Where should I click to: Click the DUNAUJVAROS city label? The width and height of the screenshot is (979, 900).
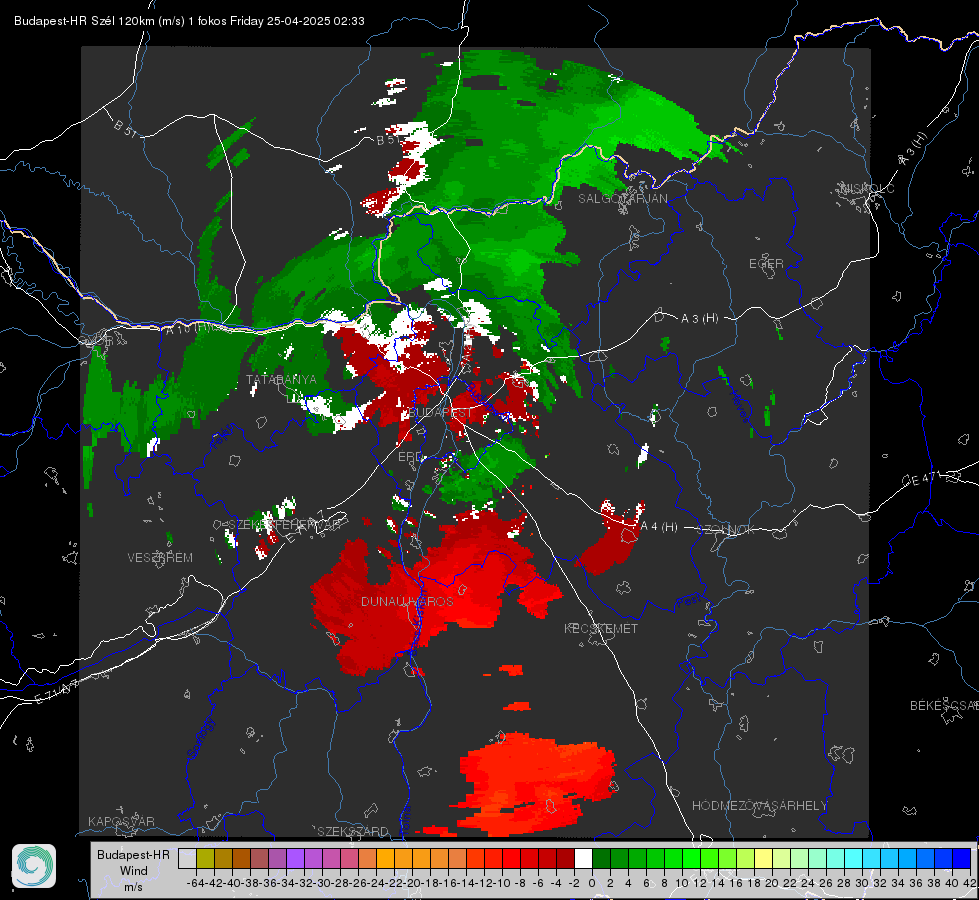(407, 601)
